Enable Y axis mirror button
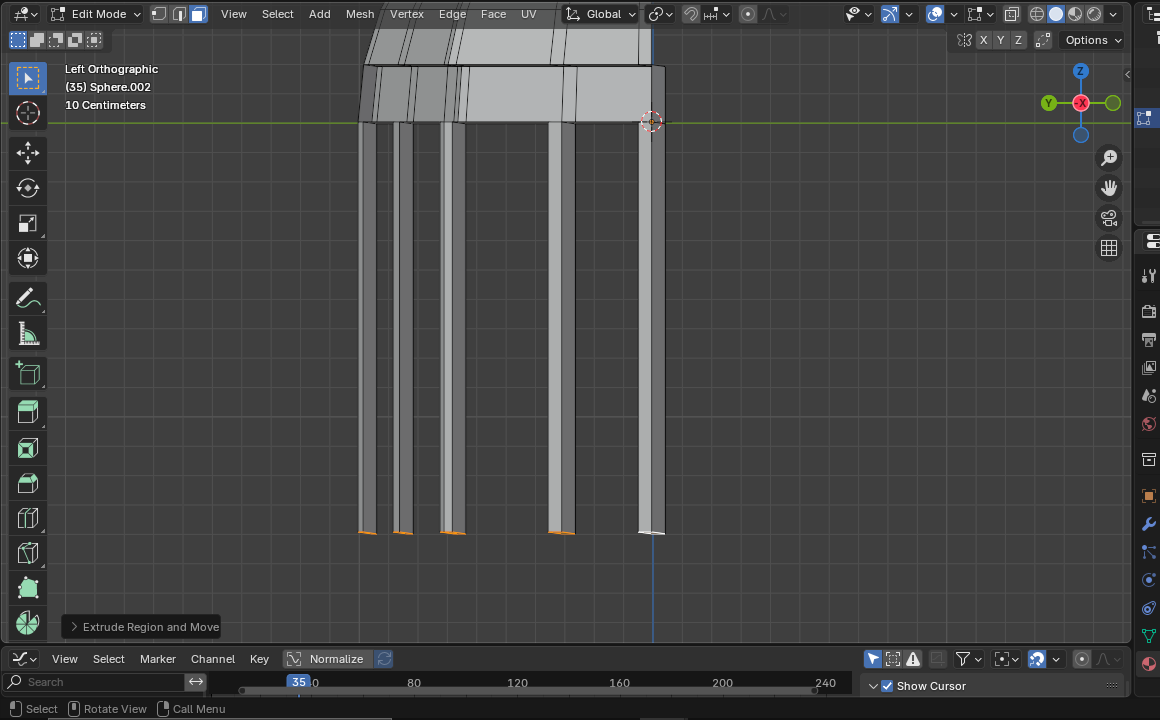 tap(1001, 40)
